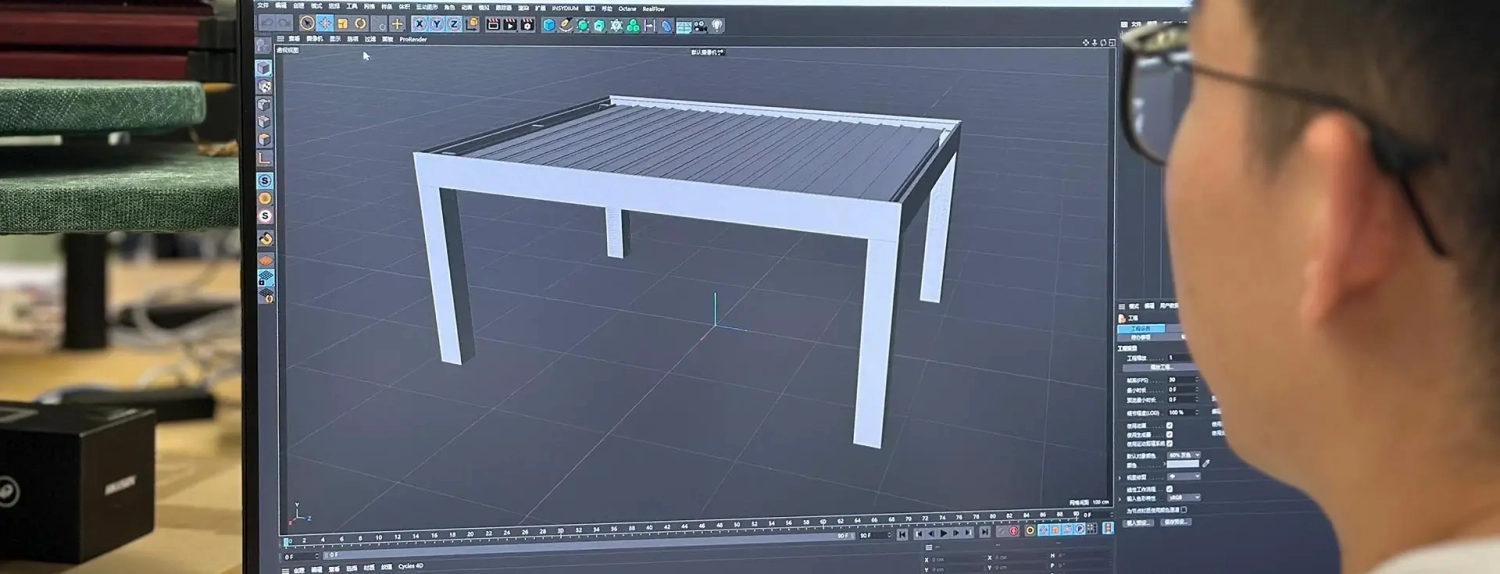Toggle the X axis lock
This screenshot has height=574, width=1500.
(x=420, y=24)
